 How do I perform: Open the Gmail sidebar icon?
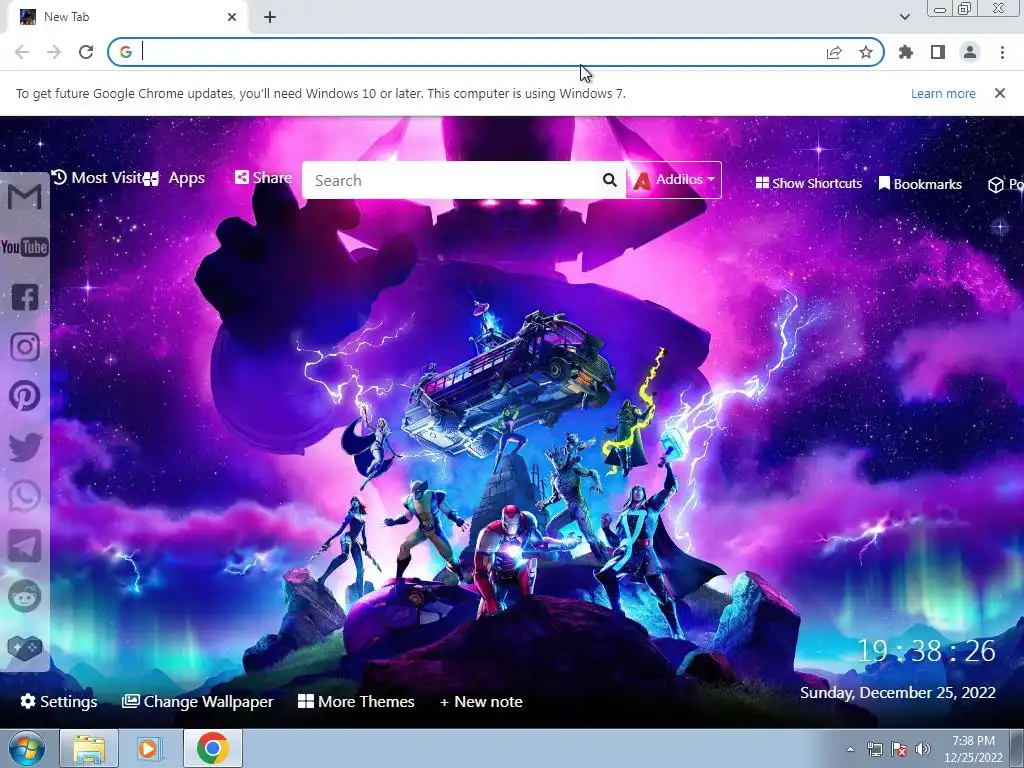tap(24, 197)
